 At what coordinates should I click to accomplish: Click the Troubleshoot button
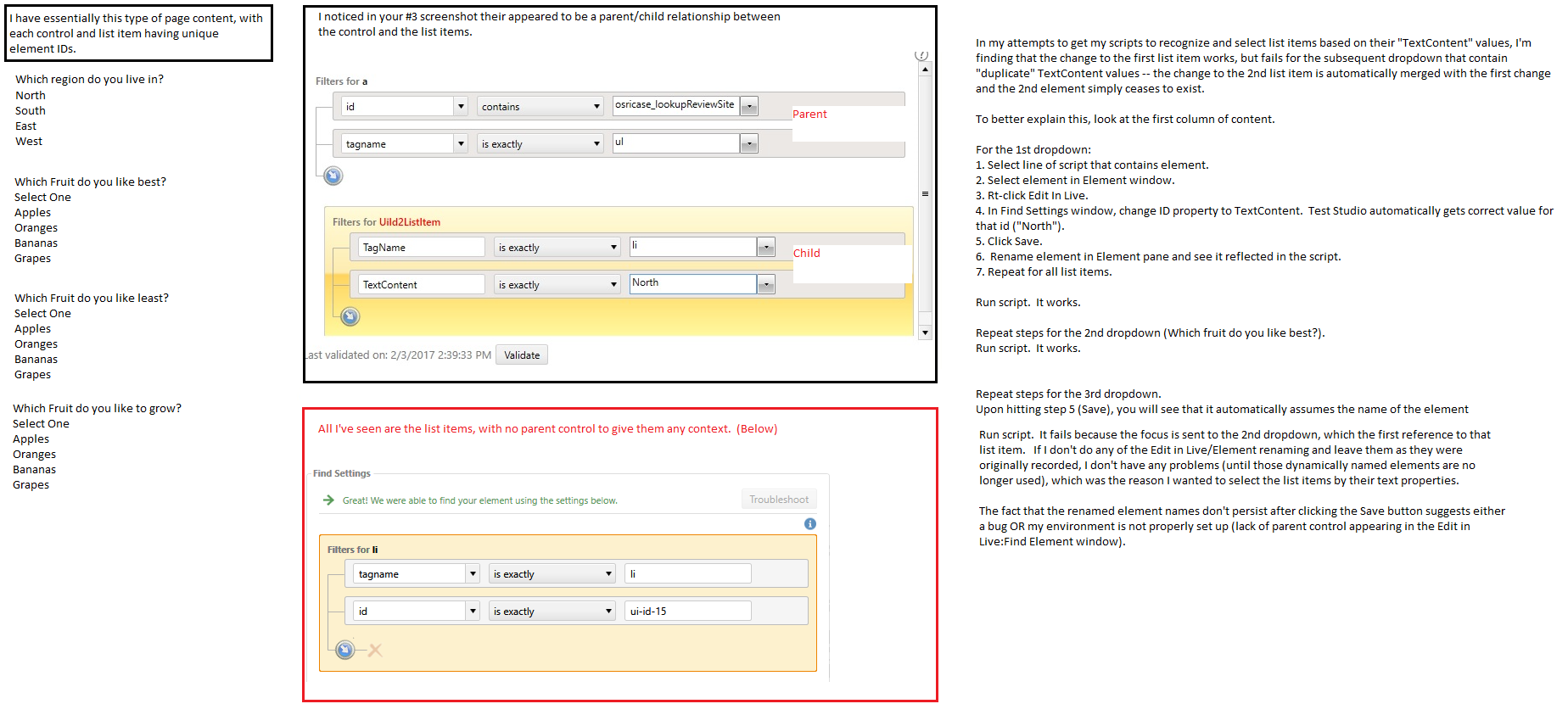pos(779,500)
